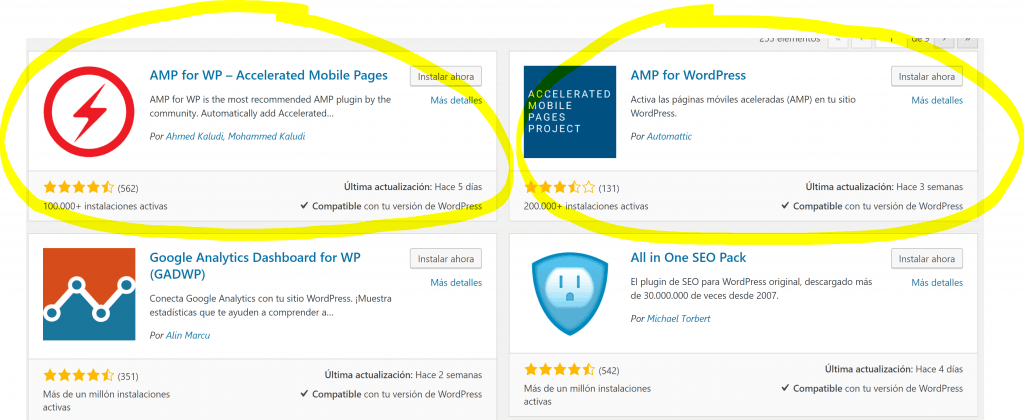Image resolution: width=1024 pixels, height=420 pixels.
Task: Click the (351) rating count
Action: (128, 376)
